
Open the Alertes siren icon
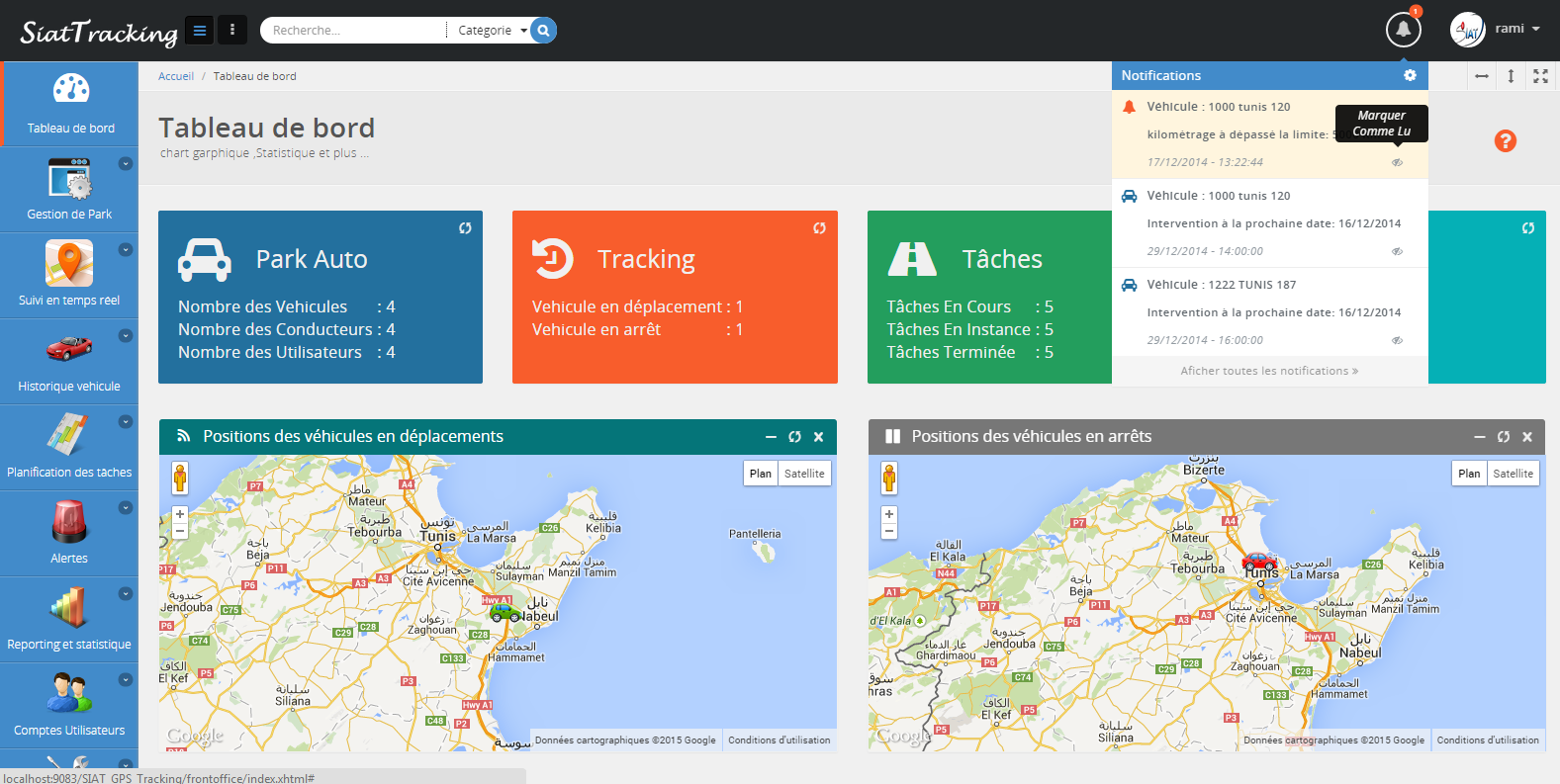69,521
